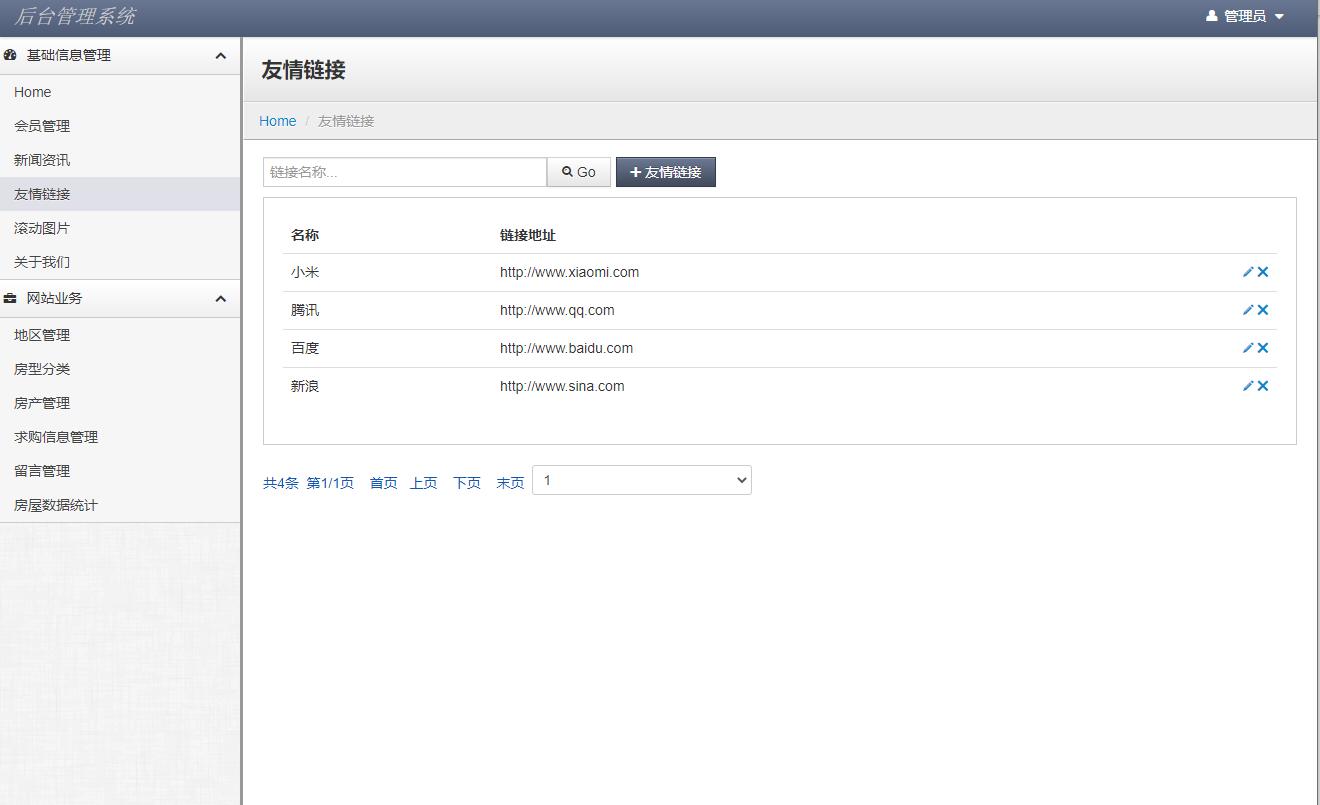The height and width of the screenshot is (805, 1320).
Task: Click the delete X icon for 腾讯
Action: click(x=1262, y=310)
